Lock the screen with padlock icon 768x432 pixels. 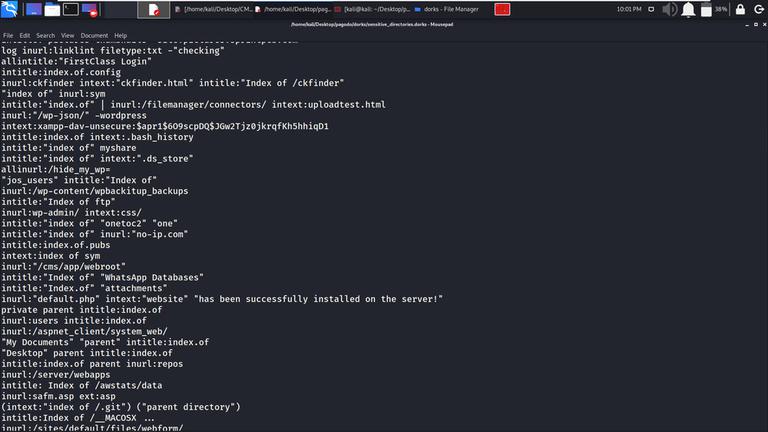(740, 9)
